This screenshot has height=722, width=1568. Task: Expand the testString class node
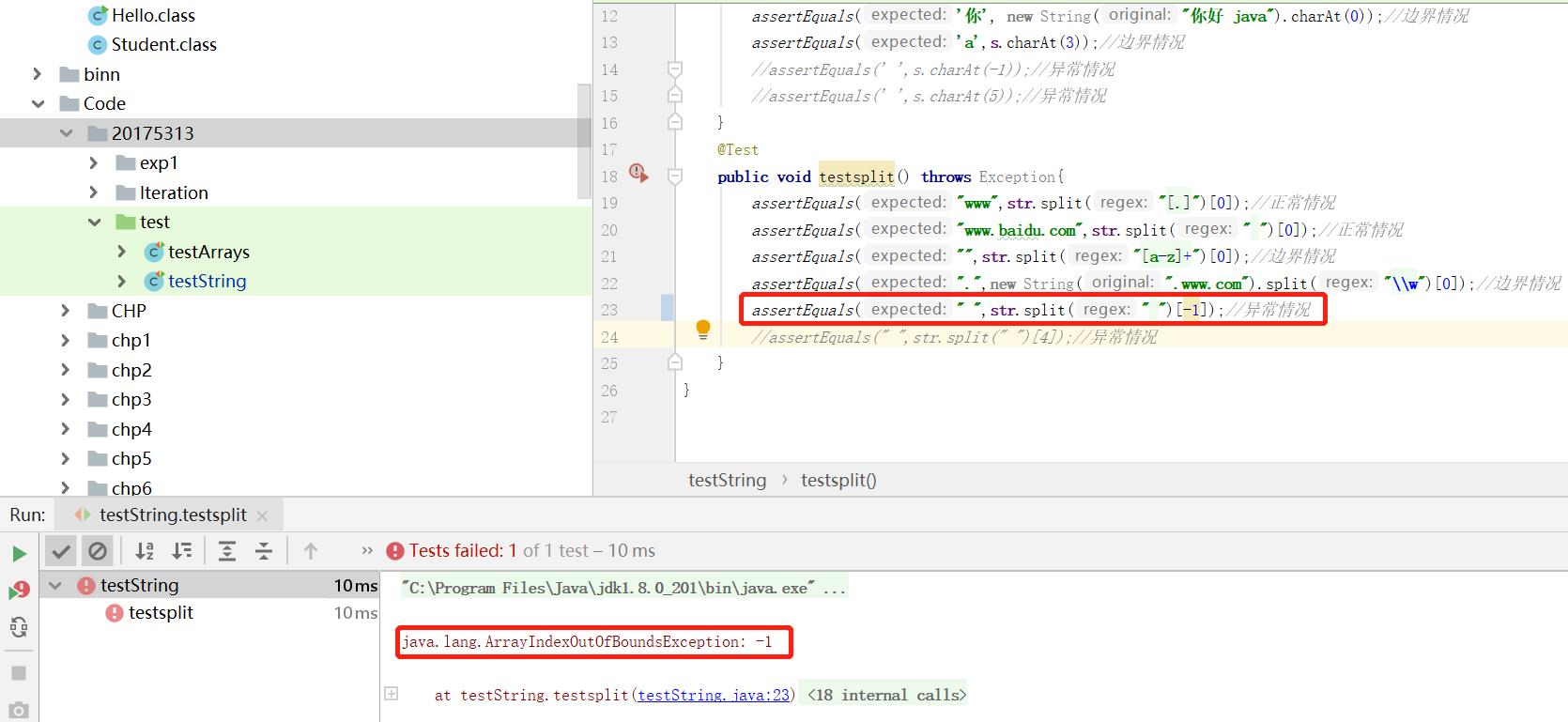click(x=121, y=281)
